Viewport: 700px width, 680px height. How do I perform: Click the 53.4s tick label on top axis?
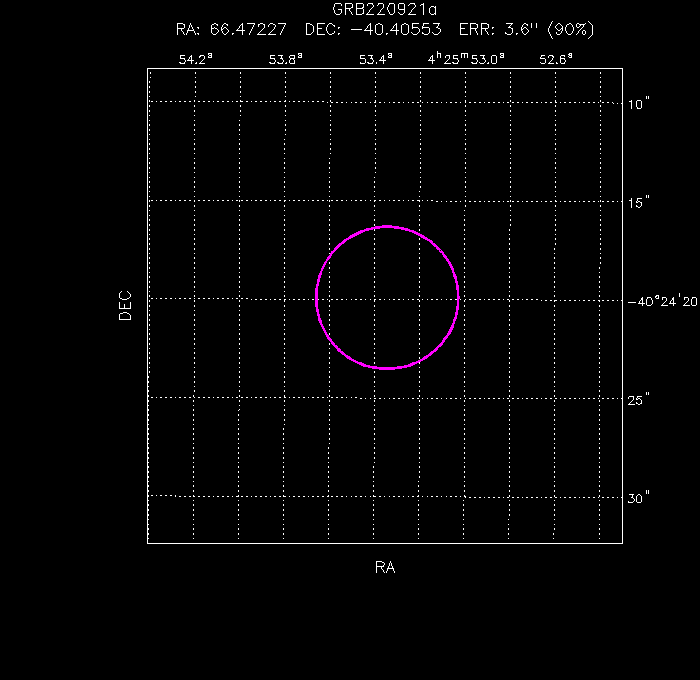[x=376, y=60]
